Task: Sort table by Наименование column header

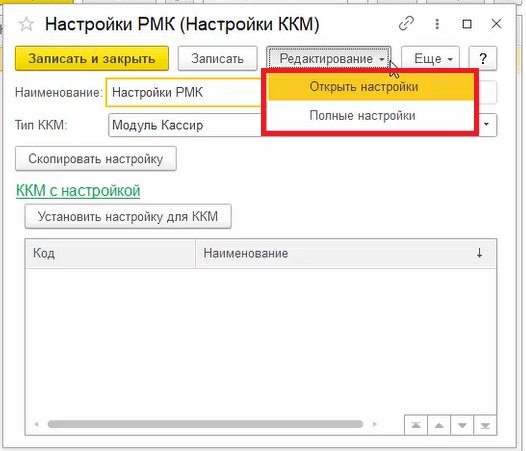Action: click(x=346, y=253)
